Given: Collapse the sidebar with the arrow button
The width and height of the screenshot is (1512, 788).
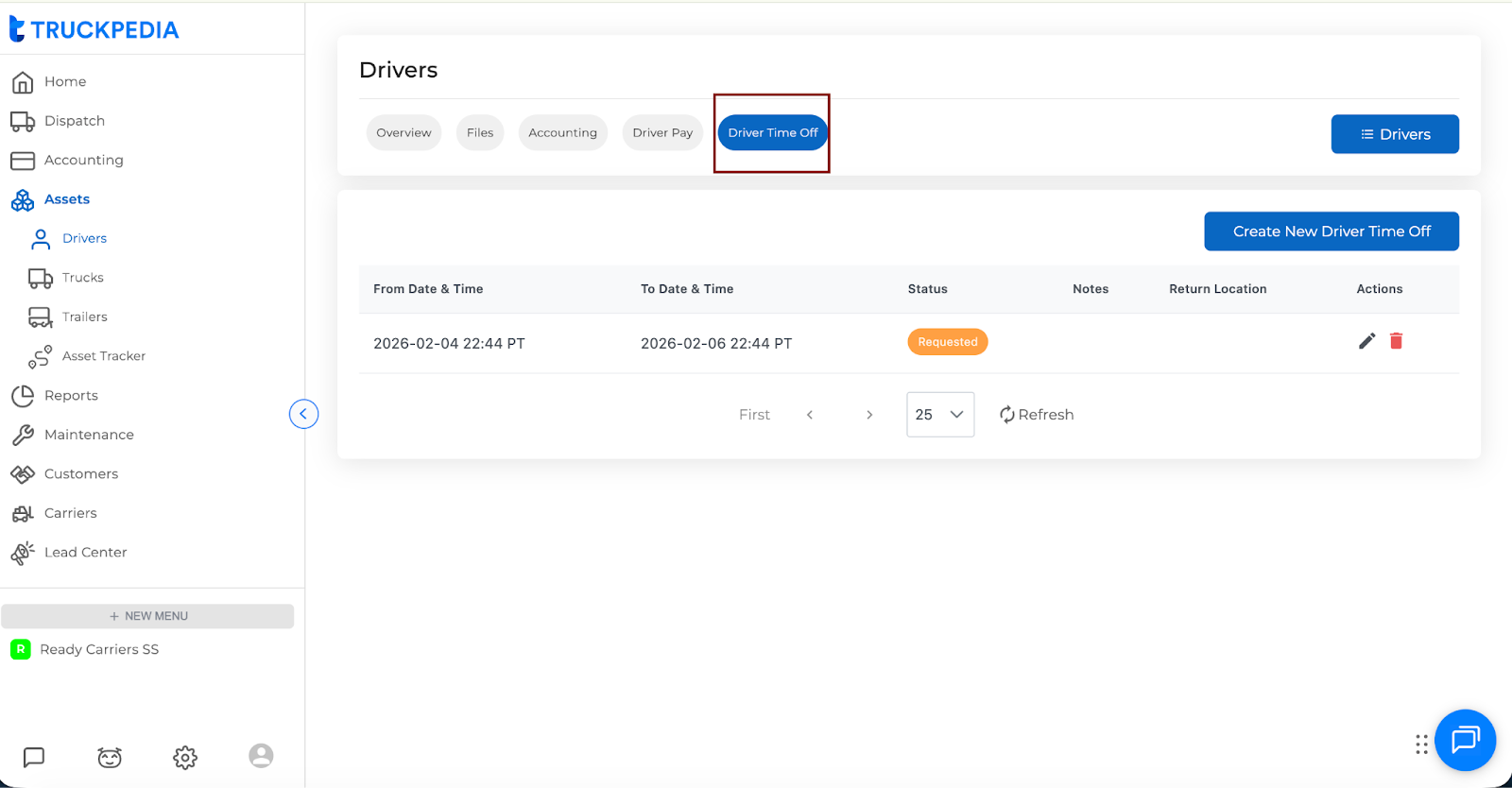Looking at the screenshot, I should tap(303, 414).
